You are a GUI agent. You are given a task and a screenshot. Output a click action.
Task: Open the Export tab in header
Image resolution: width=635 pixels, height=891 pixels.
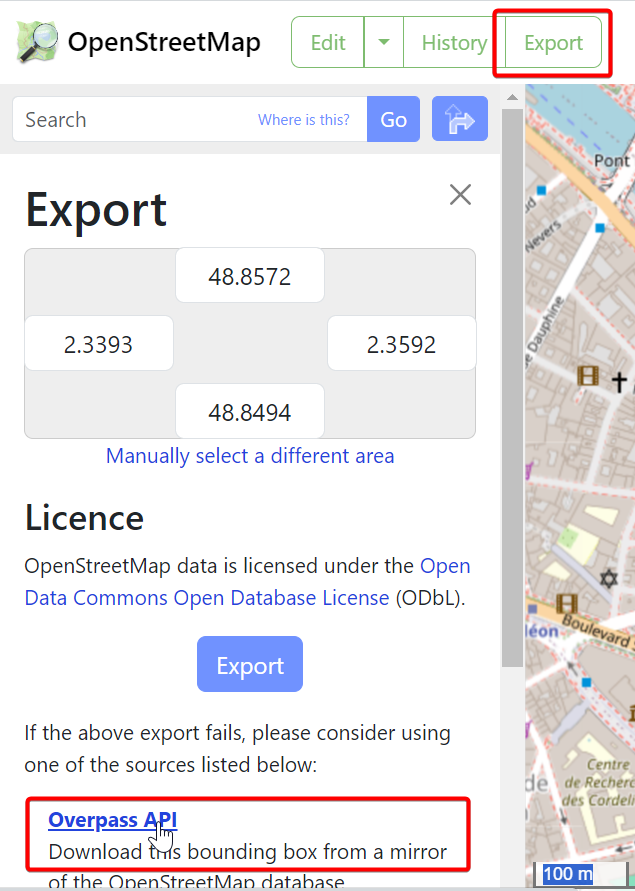(553, 42)
